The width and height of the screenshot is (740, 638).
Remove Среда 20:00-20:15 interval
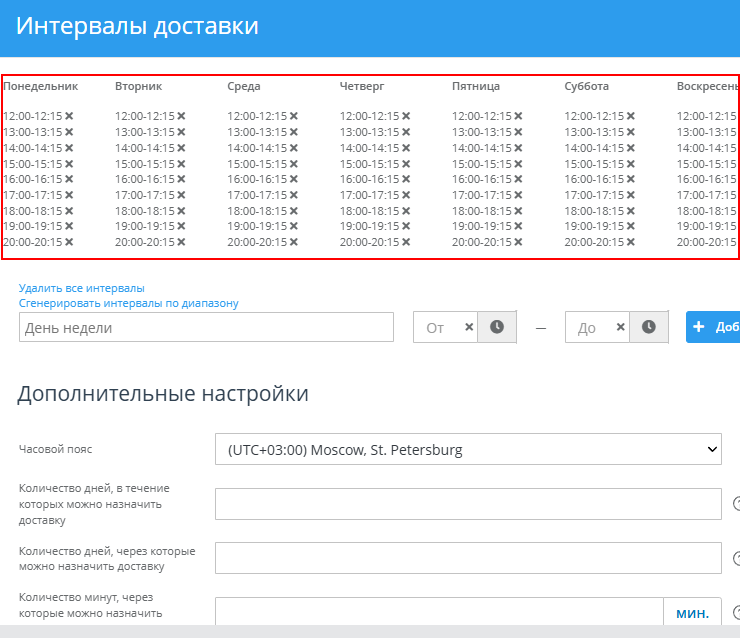pyautogui.click(x=294, y=242)
